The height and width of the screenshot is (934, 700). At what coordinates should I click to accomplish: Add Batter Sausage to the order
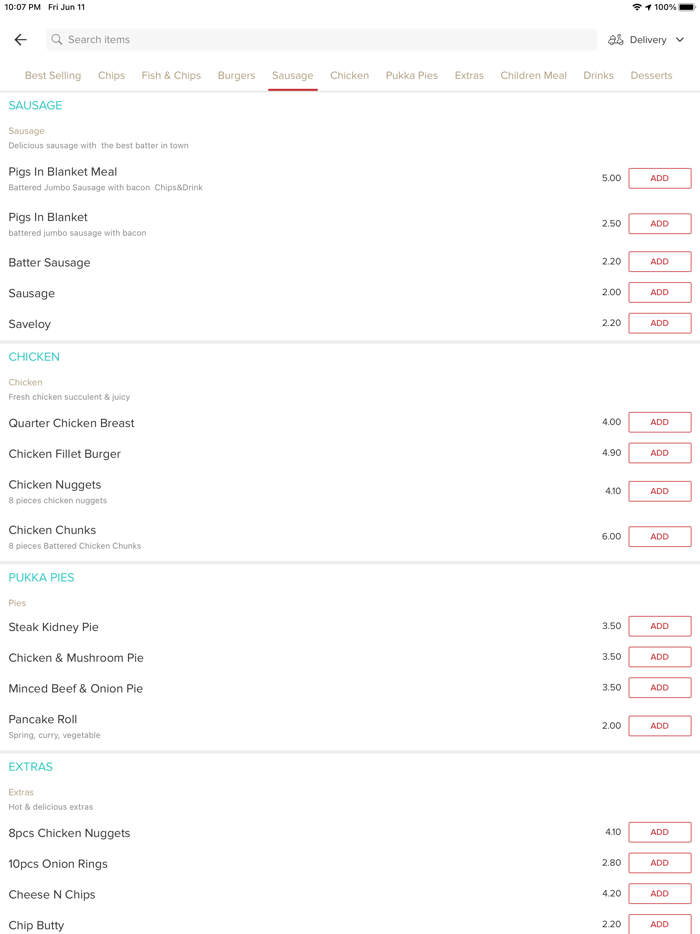point(659,262)
